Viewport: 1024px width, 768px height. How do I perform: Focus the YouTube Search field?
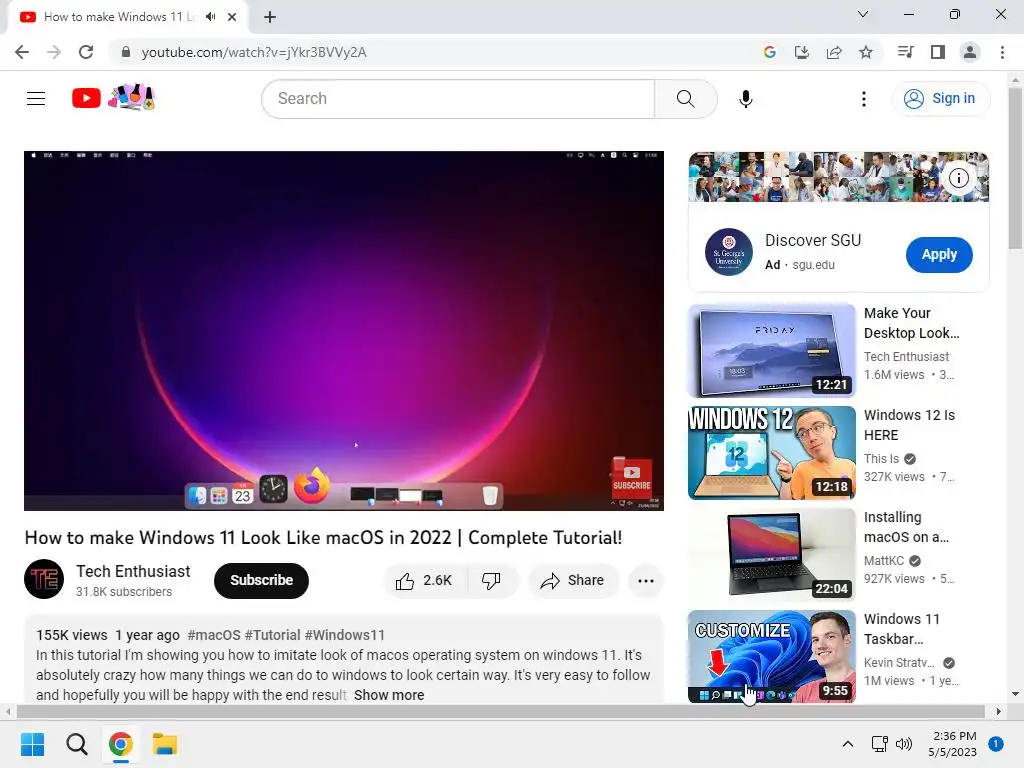(458, 99)
